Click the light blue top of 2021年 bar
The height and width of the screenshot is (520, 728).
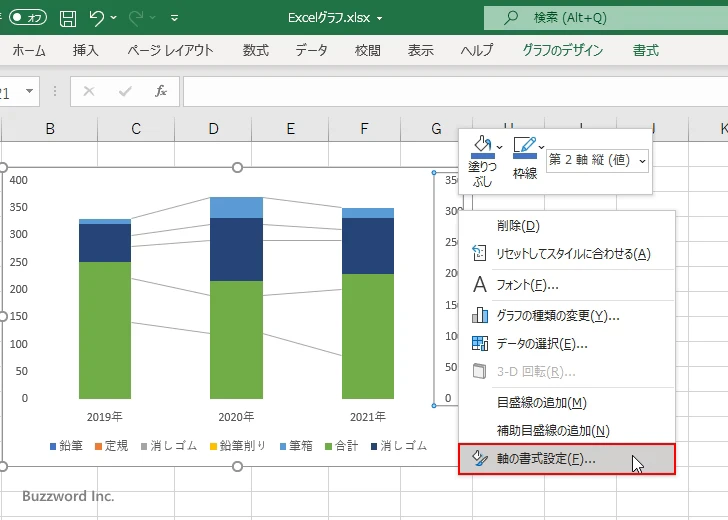(x=368, y=213)
